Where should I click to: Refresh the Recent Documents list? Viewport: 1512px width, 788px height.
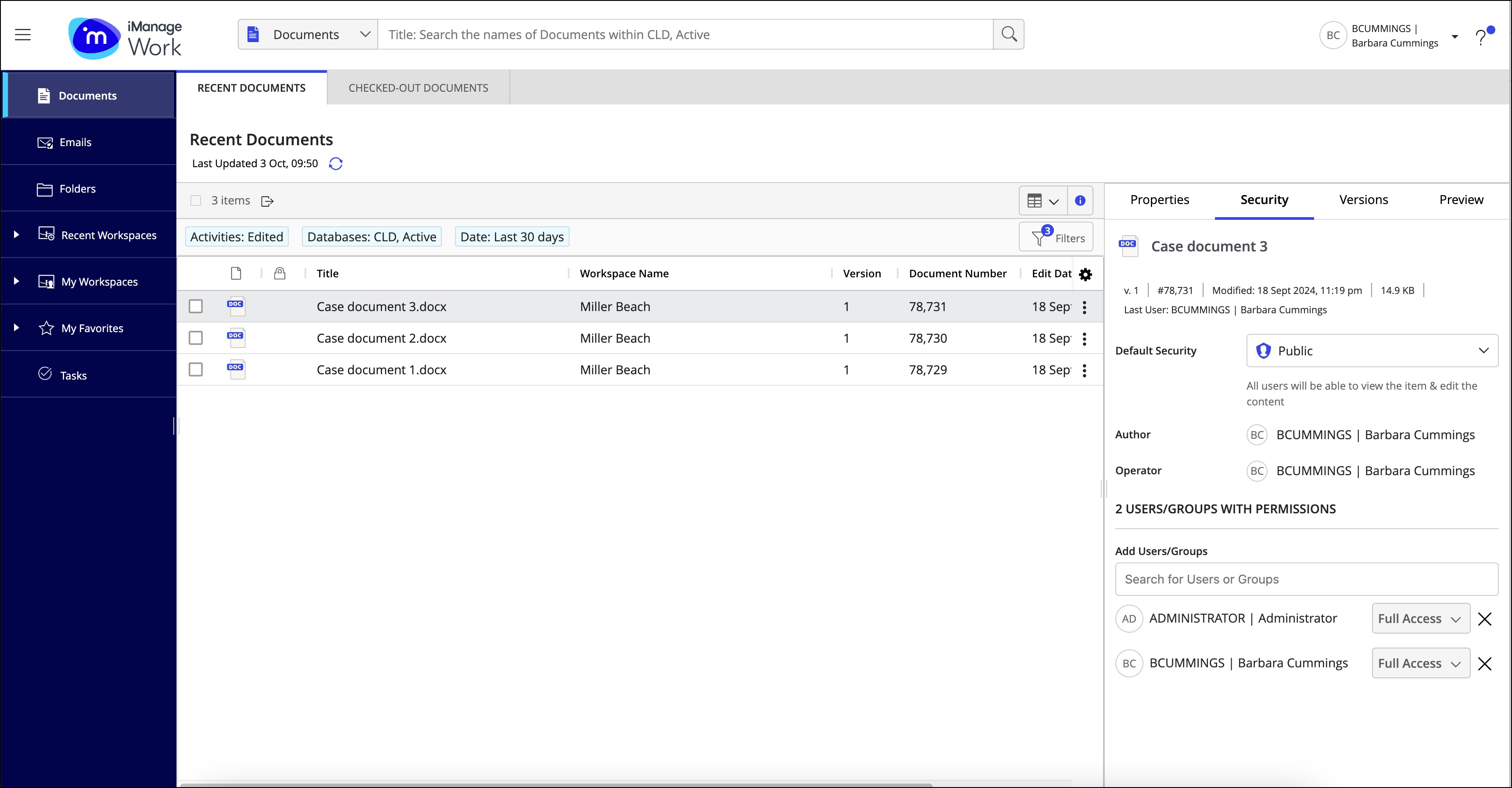336,164
